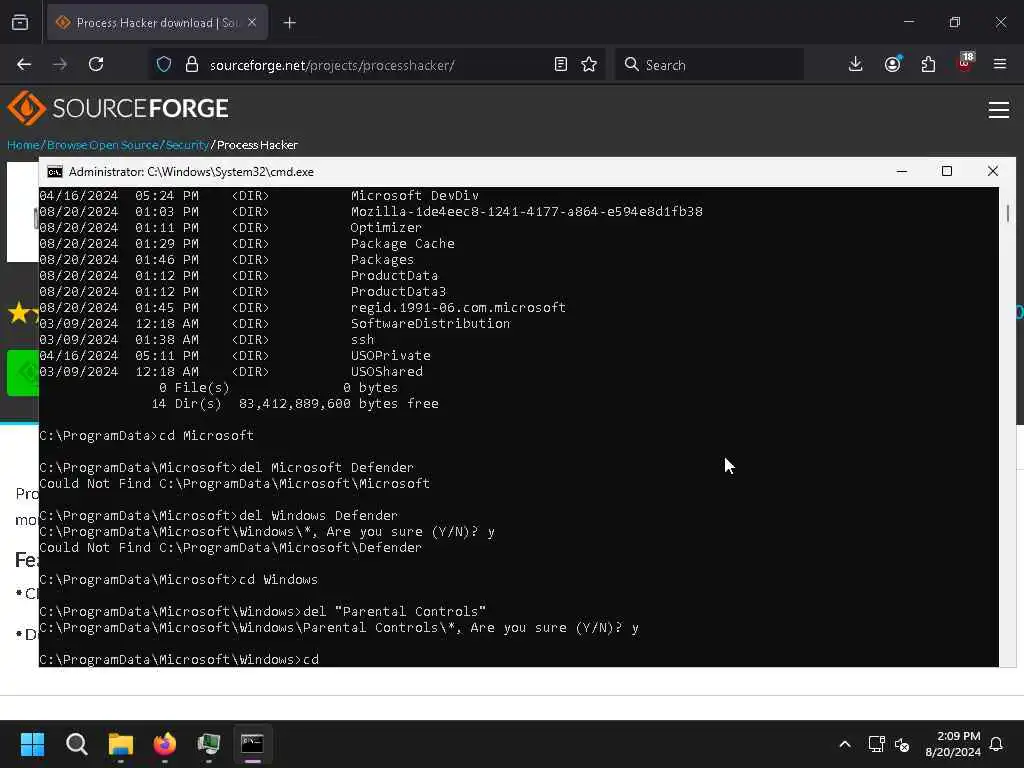This screenshot has width=1024, height=768.
Task: Go forward in browser history
Action: (x=60, y=65)
